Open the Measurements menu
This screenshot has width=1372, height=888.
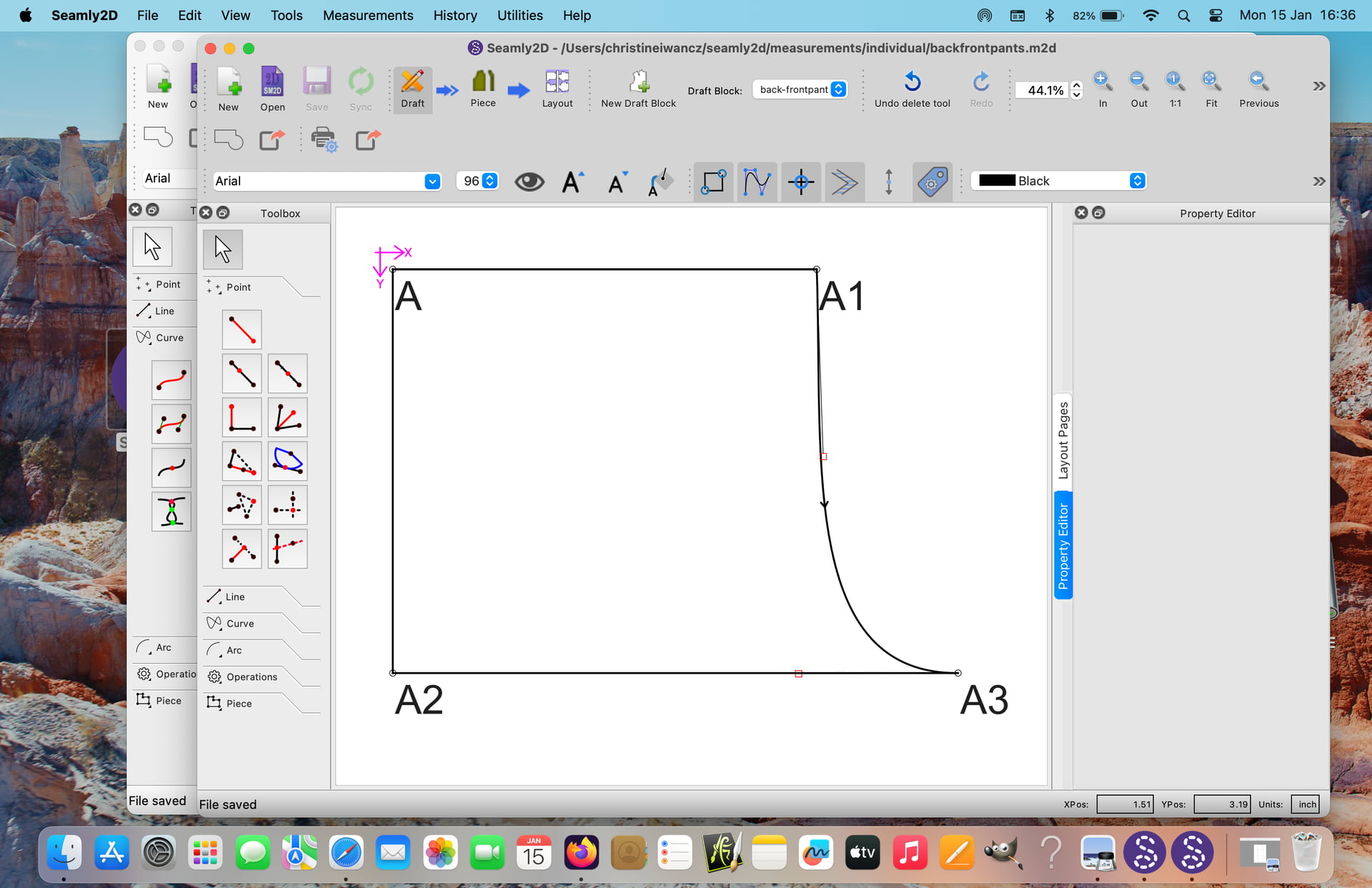pyautogui.click(x=367, y=15)
